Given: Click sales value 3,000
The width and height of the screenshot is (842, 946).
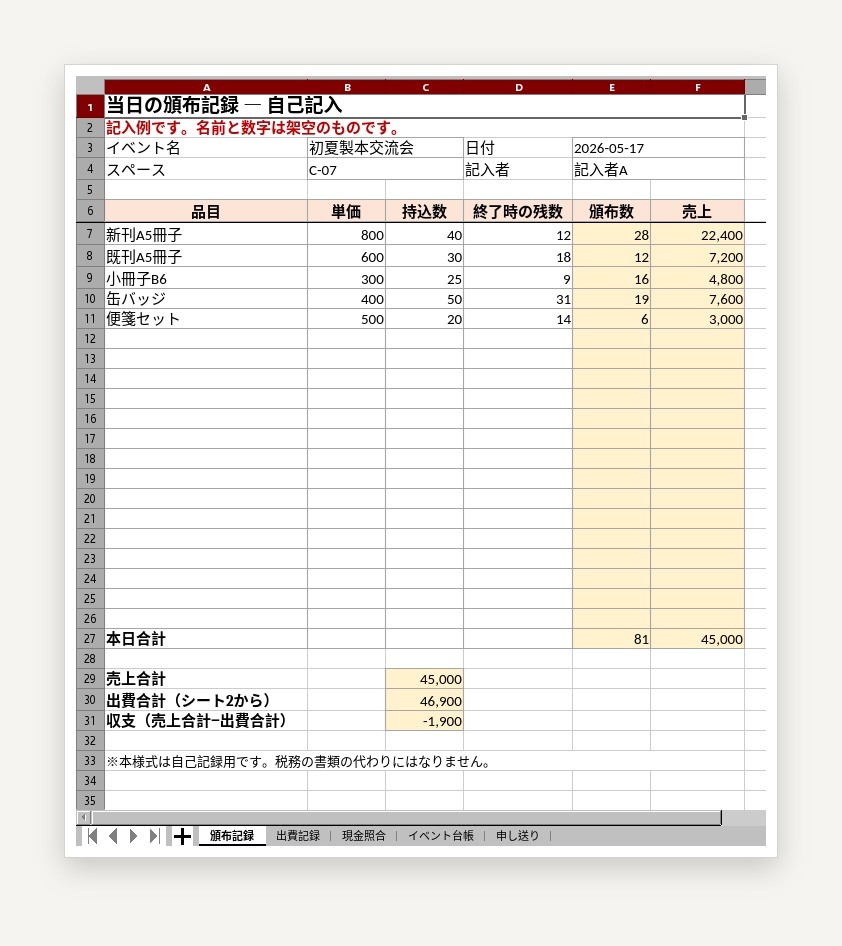Looking at the screenshot, I should 698,319.
